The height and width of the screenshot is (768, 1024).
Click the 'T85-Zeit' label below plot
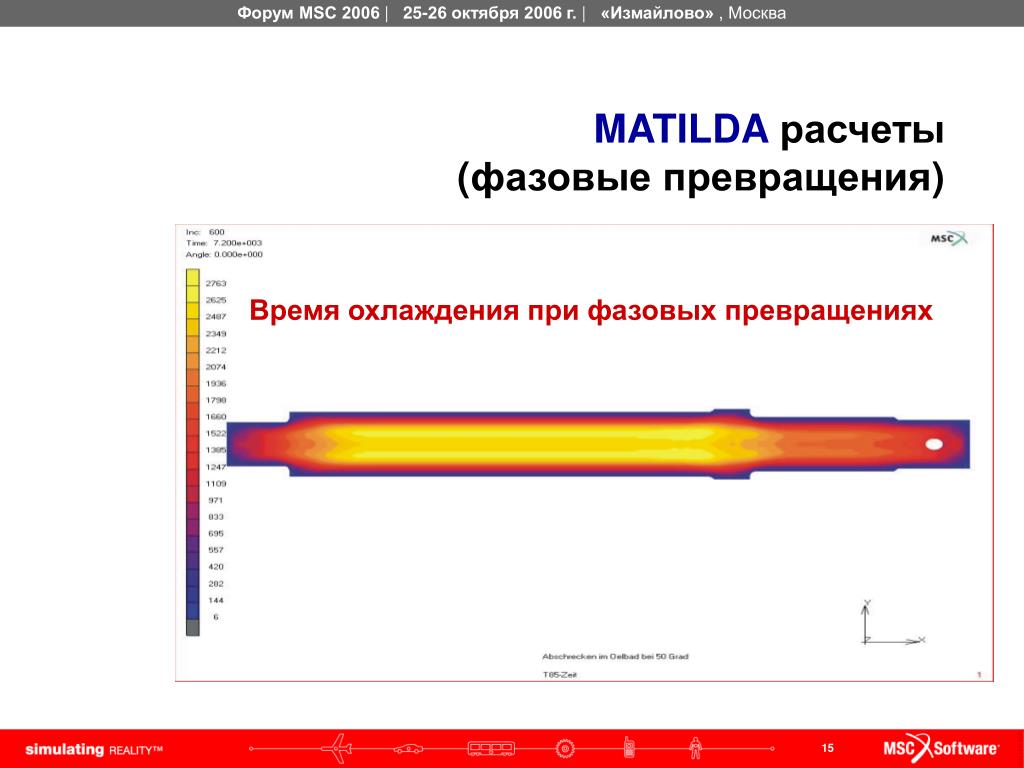tap(560, 675)
